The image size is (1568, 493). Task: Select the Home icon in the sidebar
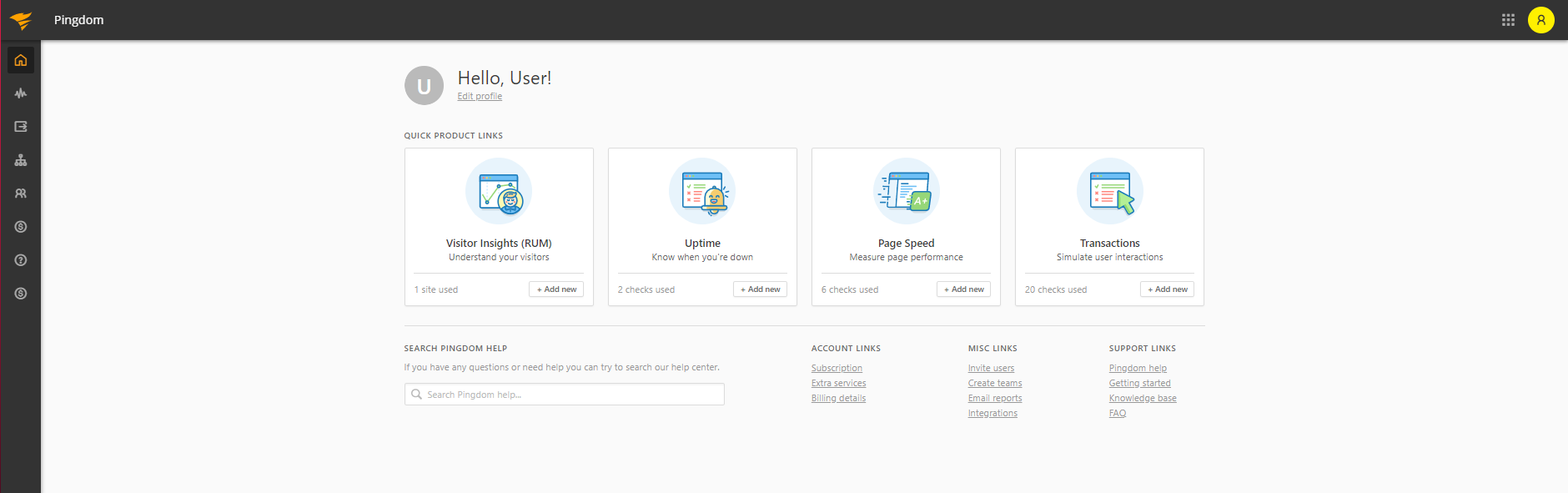pyautogui.click(x=21, y=60)
